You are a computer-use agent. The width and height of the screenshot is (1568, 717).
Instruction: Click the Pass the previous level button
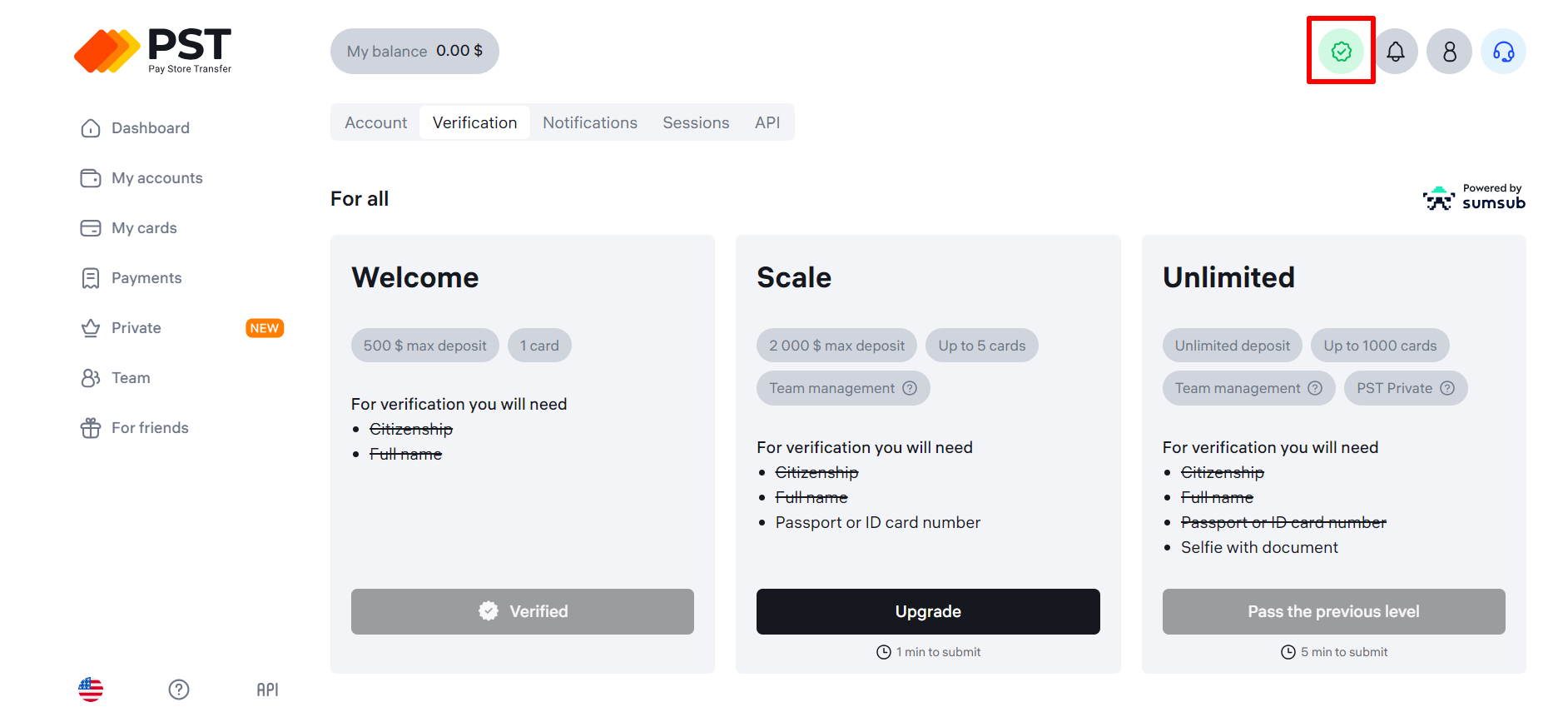coord(1333,611)
